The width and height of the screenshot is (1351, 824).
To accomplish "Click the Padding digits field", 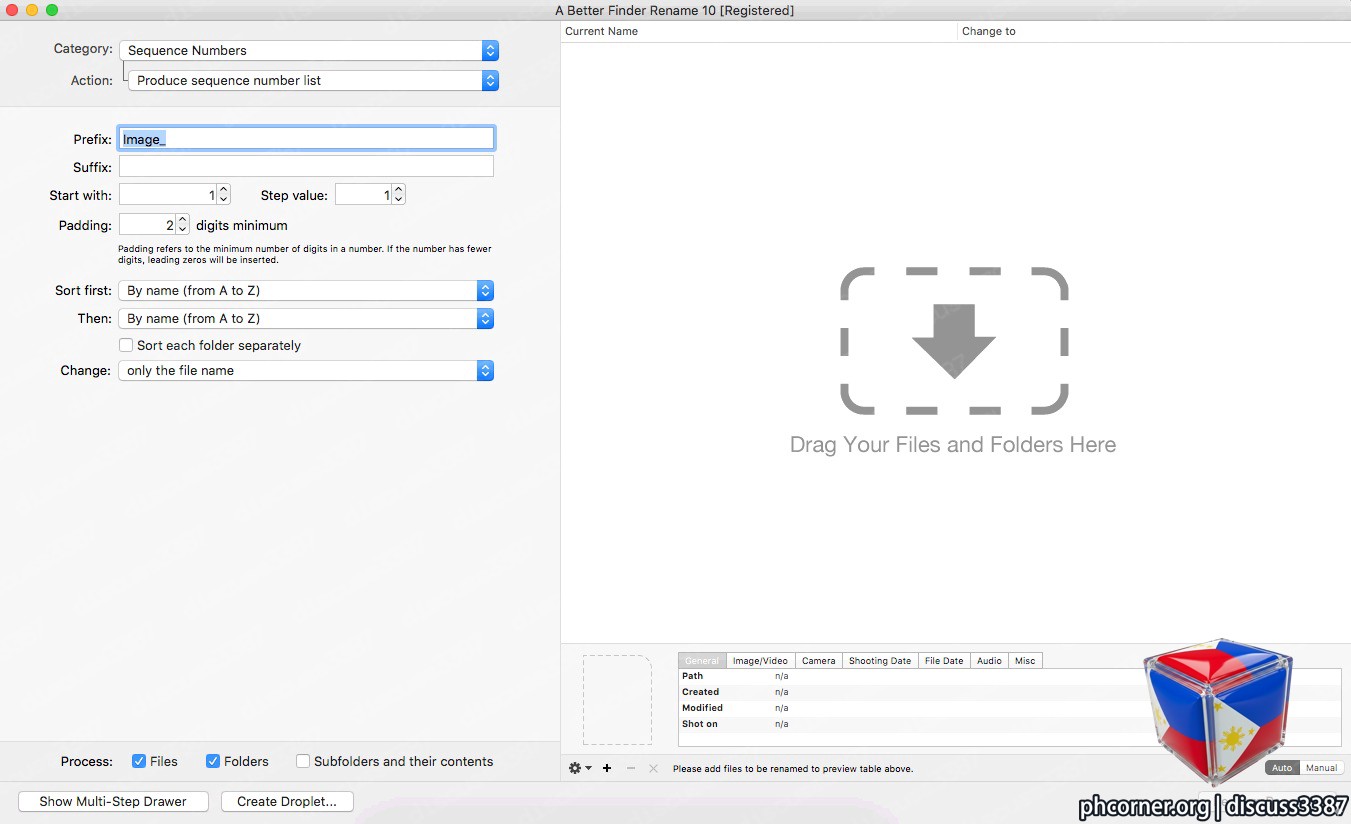I will 147,225.
